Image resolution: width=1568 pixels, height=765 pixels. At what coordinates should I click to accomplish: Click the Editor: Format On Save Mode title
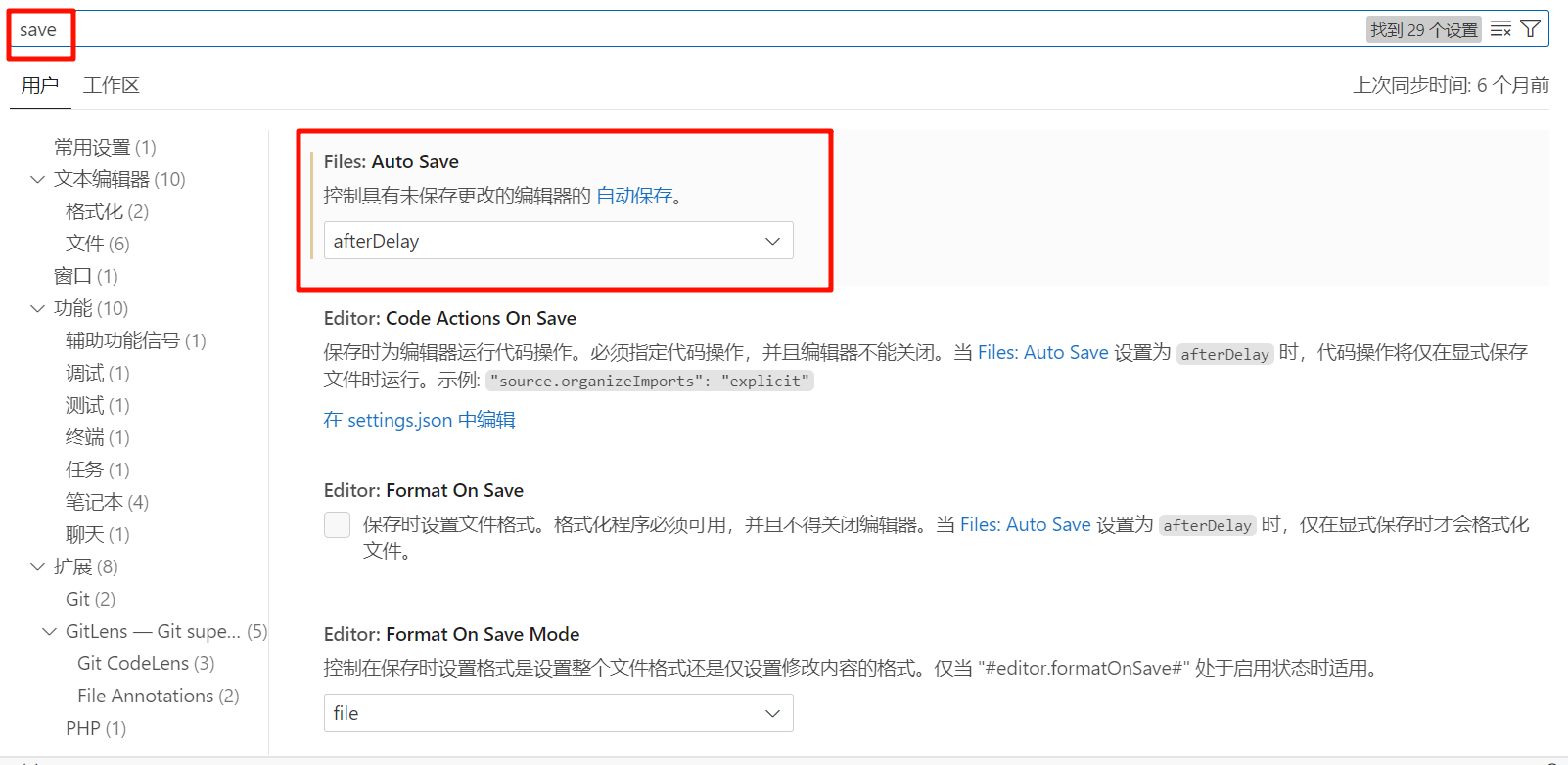pyautogui.click(x=451, y=634)
